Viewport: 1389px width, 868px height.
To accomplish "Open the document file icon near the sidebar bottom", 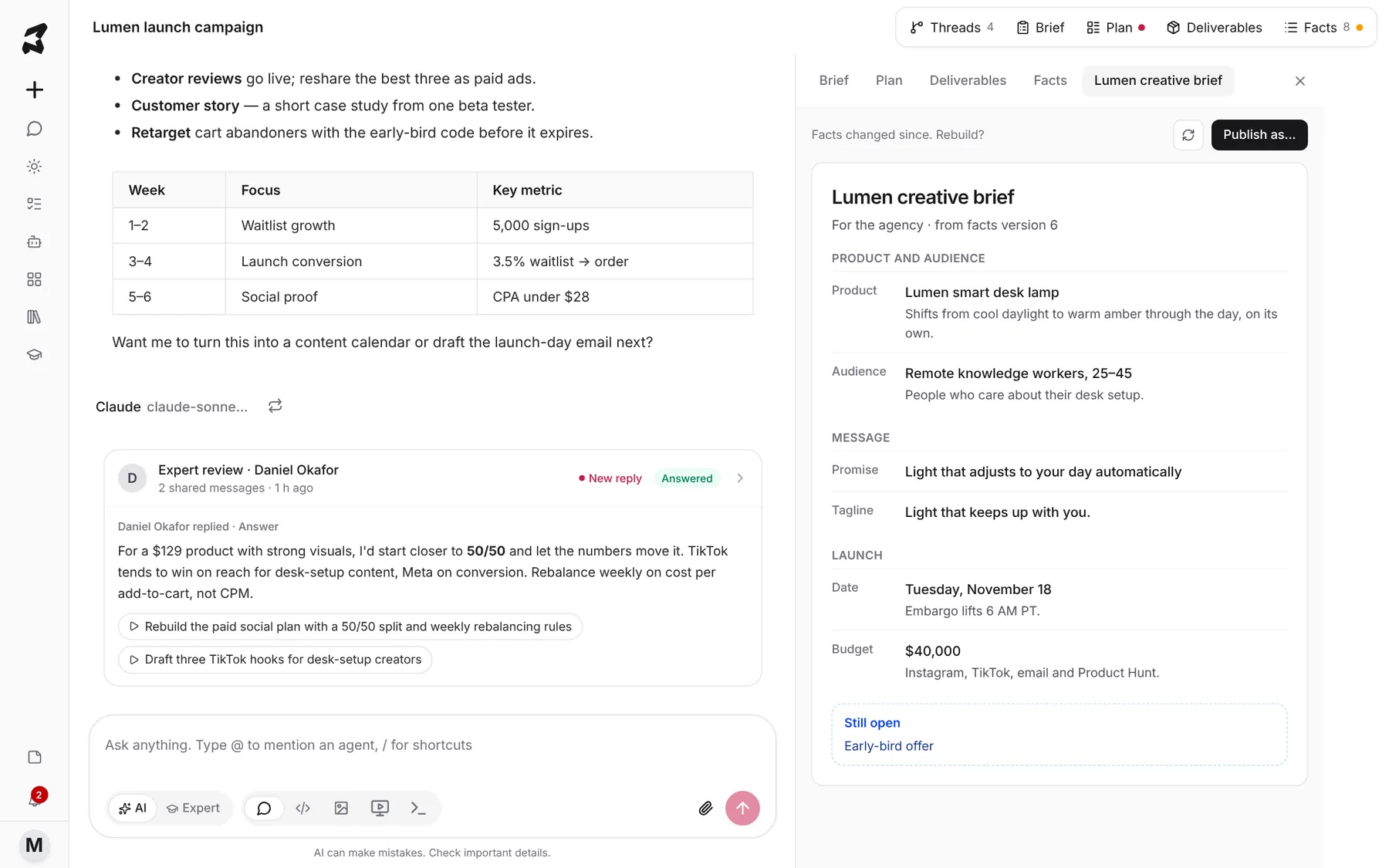I will (x=34, y=757).
